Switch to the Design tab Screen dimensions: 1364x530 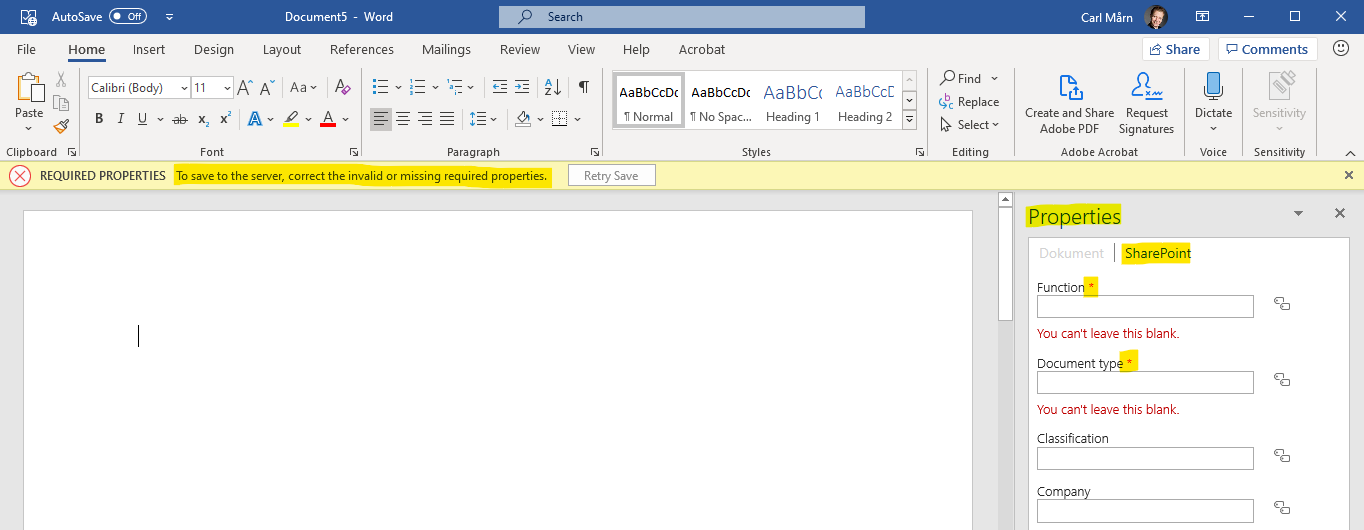[214, 49]
